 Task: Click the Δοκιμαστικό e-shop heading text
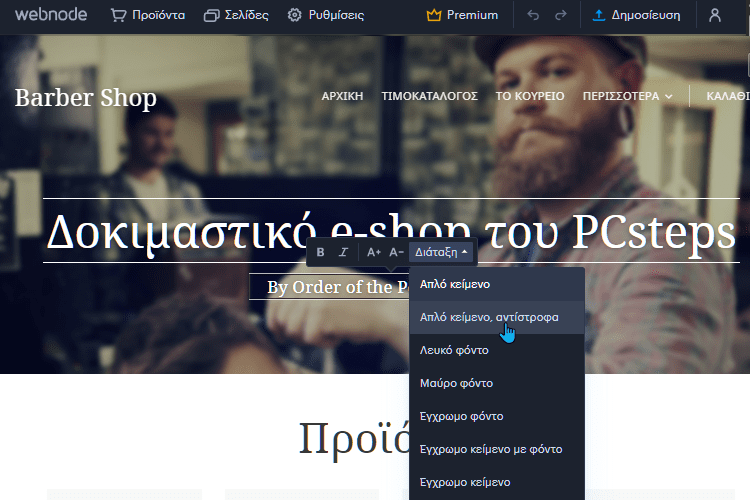click(391, 232)
